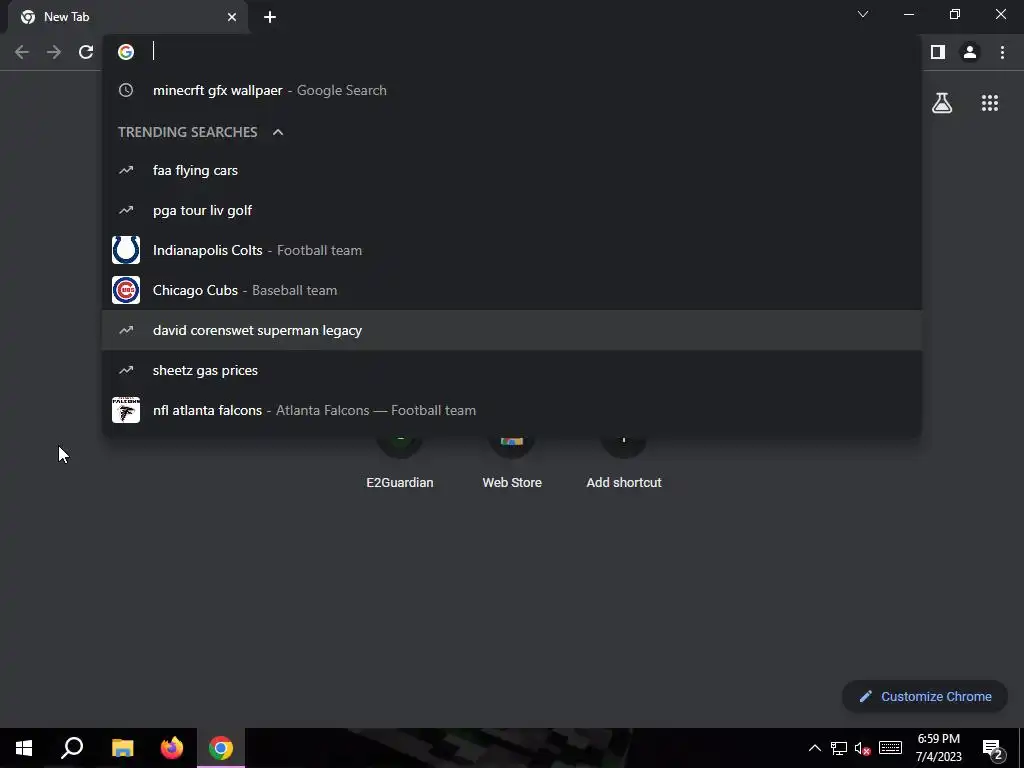Open the taskbar clock showing 6:59 PM

(x=938, y=748)
